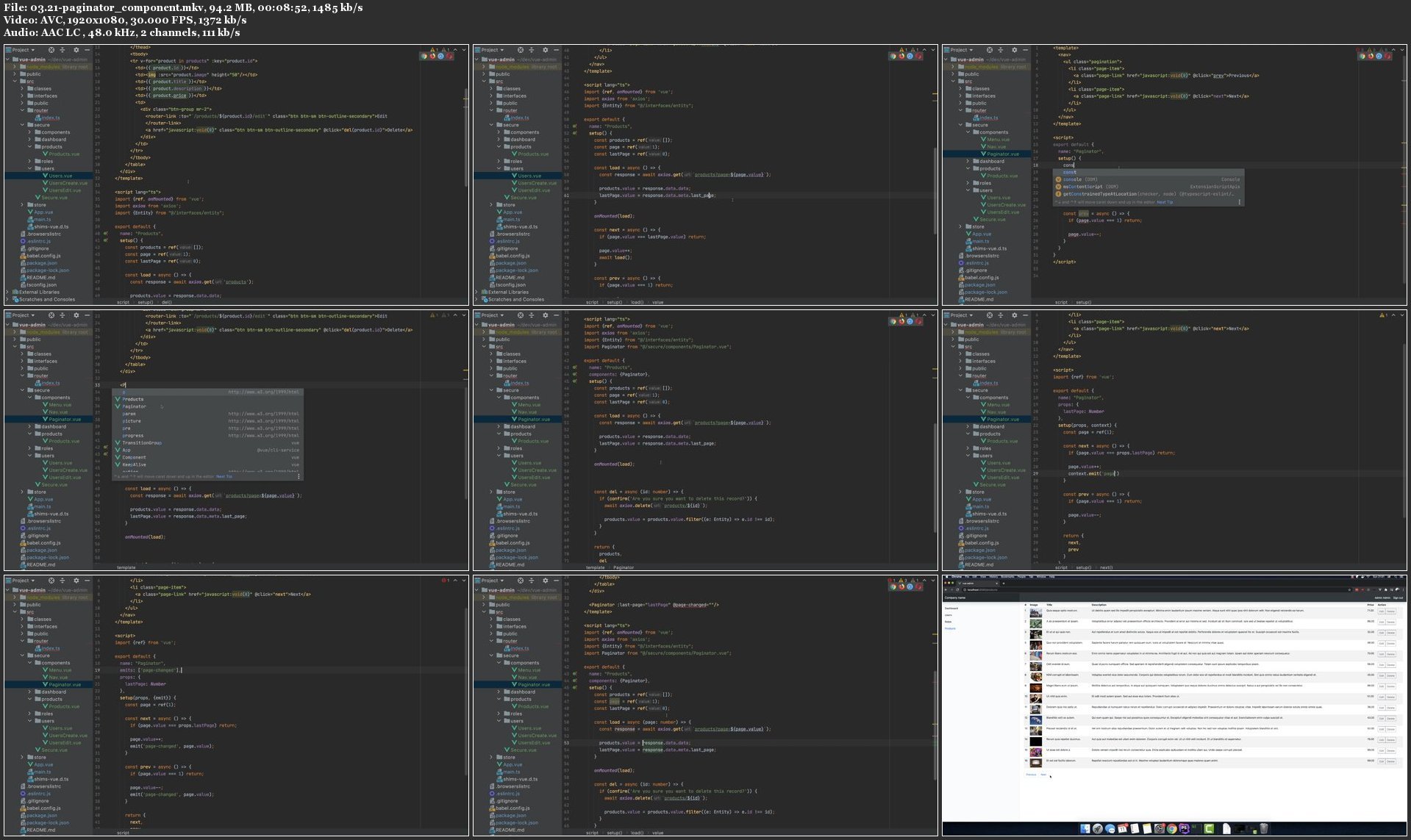Open the History menu in Chrome
1411x840 pixels.
coord(993,577)
